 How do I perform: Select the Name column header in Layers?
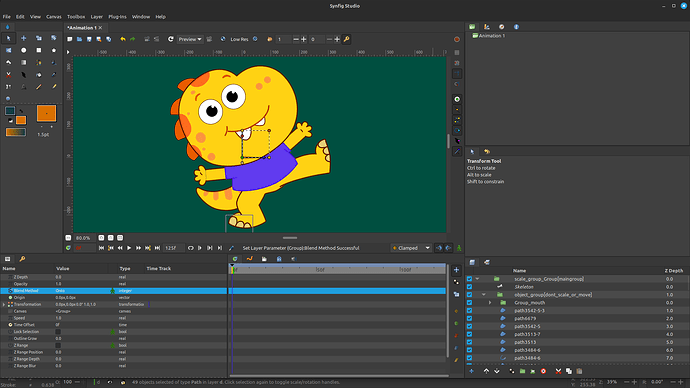519,271
